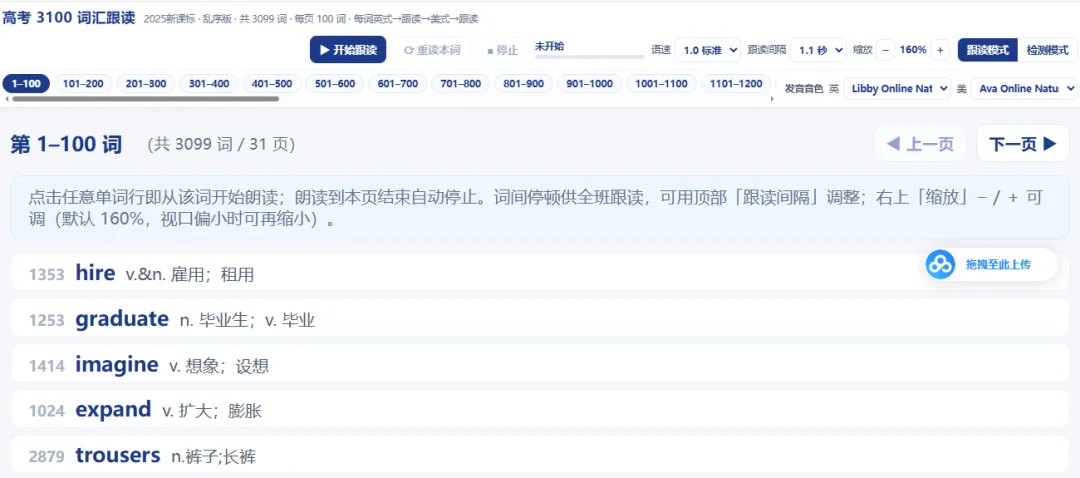The image size is (1080, 478).
Task: Click the right scroll arrow of tab strip
Action: click(771, 99)
